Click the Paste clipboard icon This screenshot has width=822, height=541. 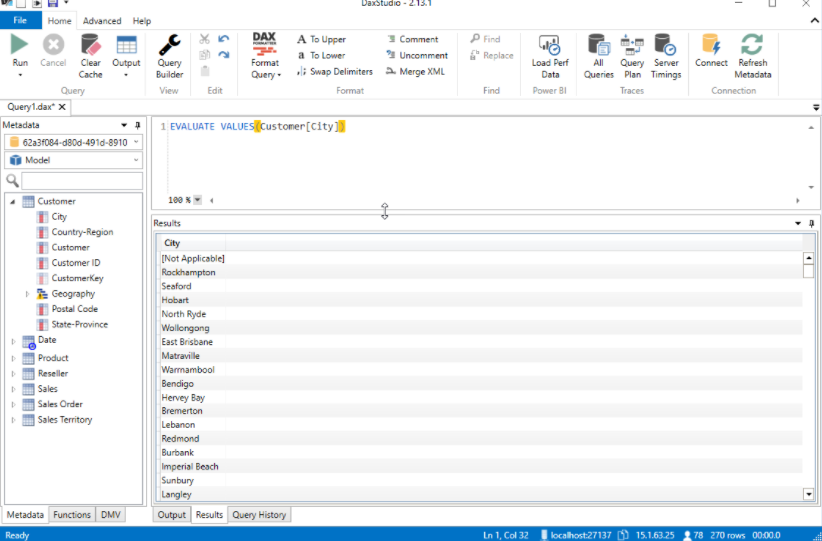pos(204,71)
